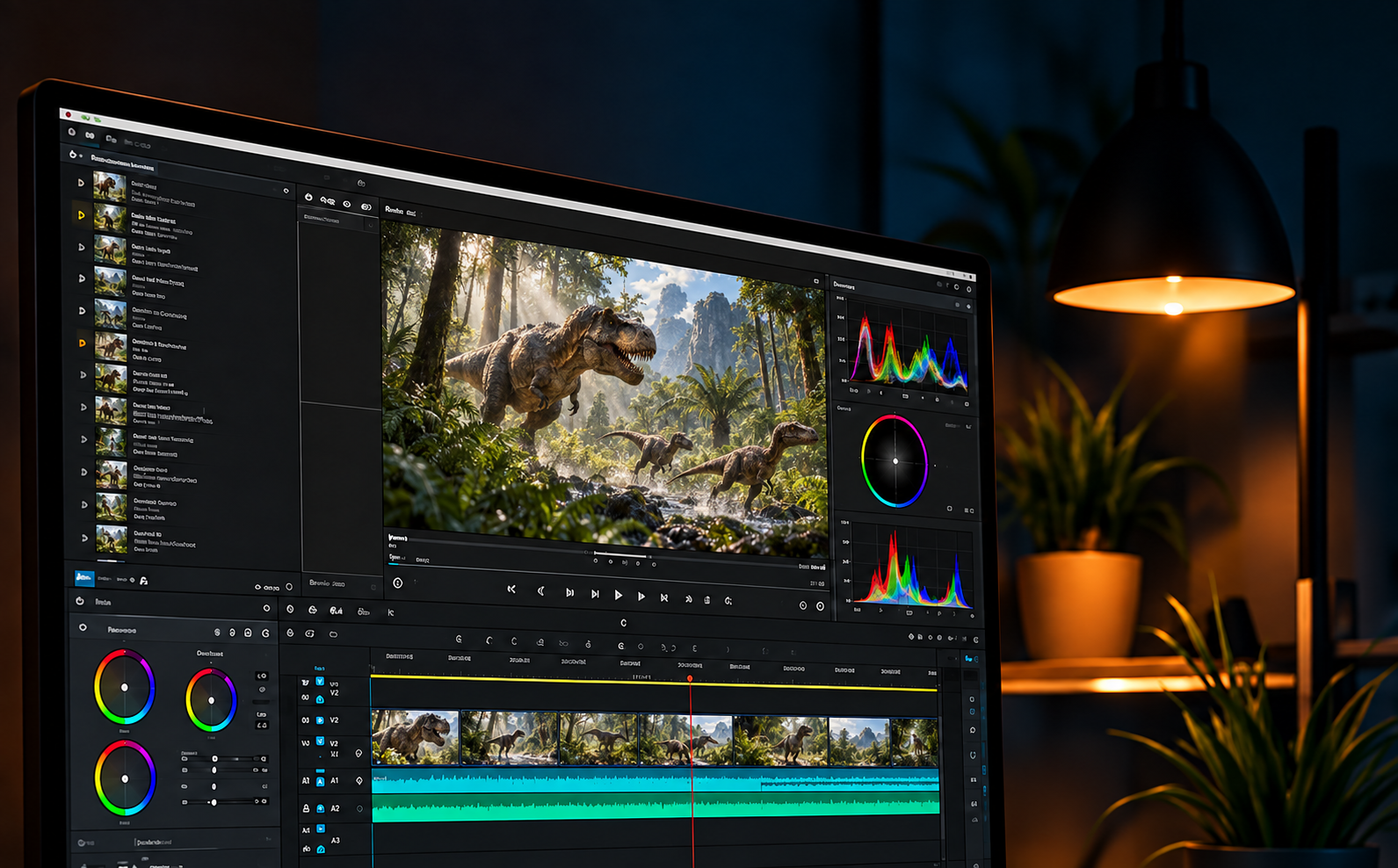Screen dimensions: 1398x868
Task: Click the circular icon left of the transport controls
Action: coord(398,582)
